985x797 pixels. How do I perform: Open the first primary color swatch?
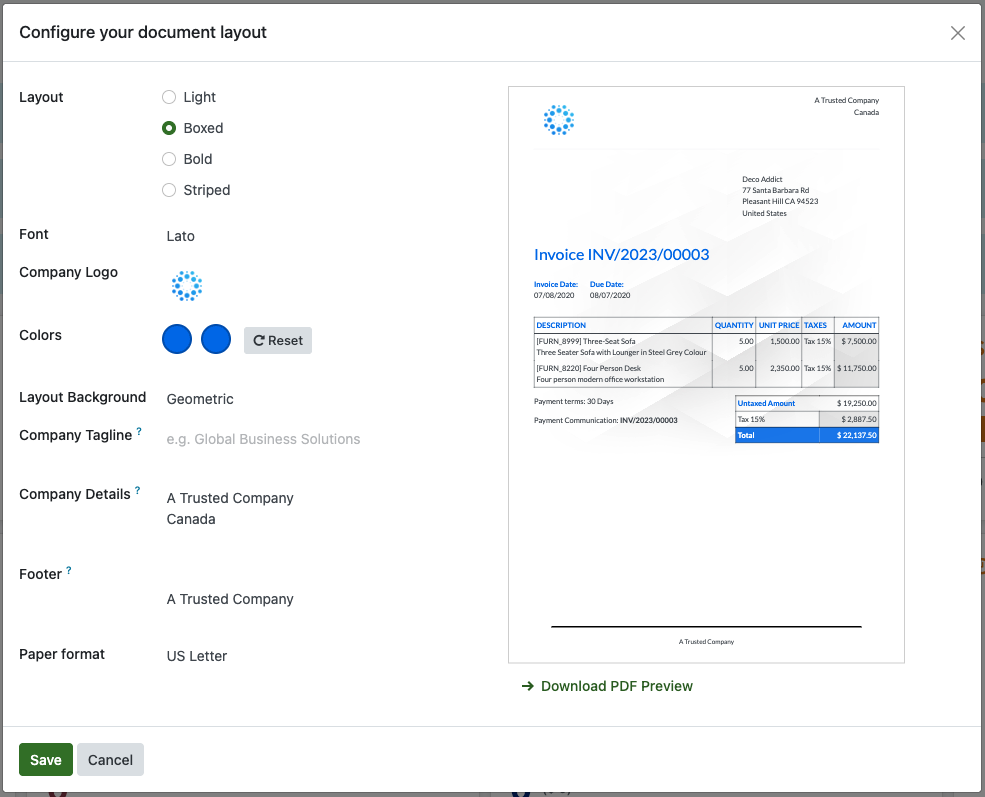coord(177,340)
